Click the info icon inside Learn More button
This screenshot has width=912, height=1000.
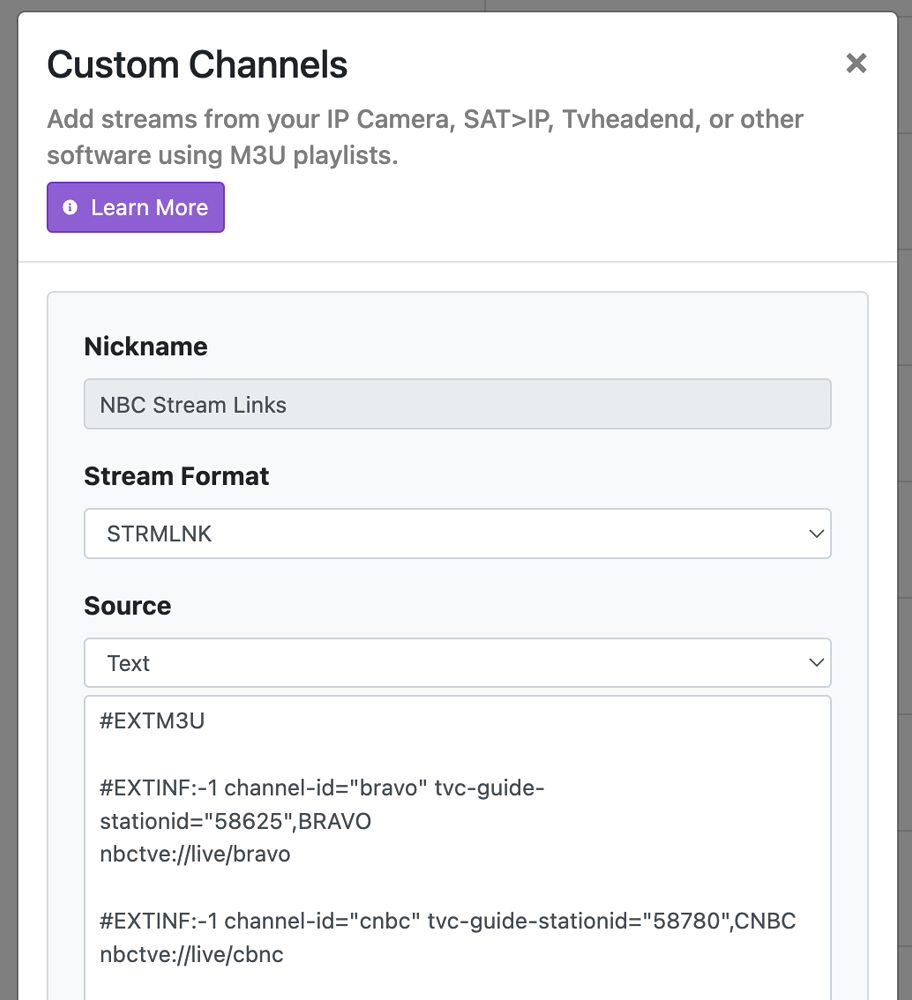pyautogui.click(x=69, y=207)
